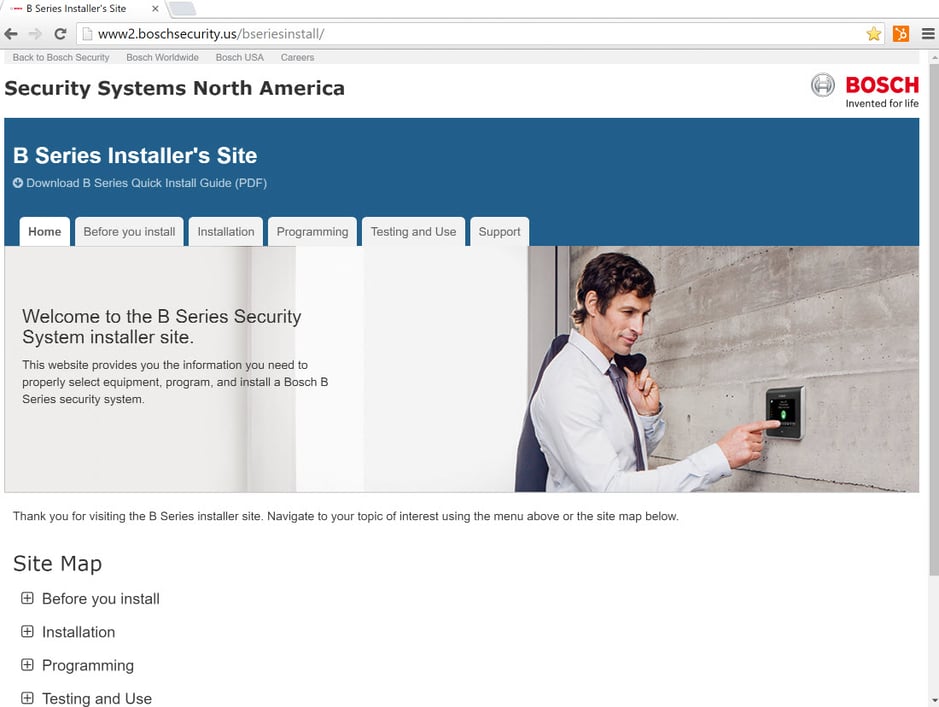
Task: Expand the Testing and Use section
Action: click(27, 698)
